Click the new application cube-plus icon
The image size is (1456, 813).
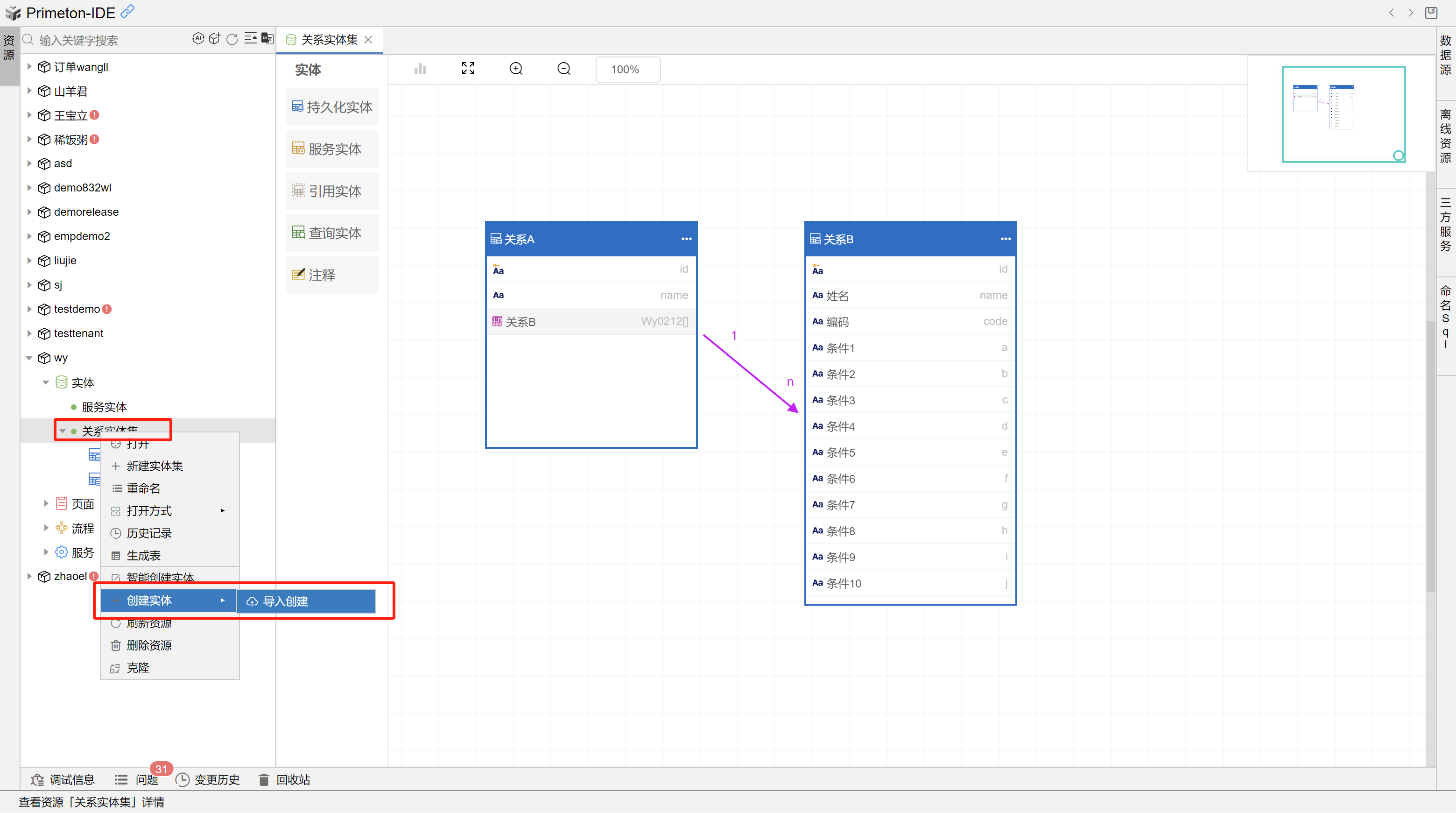pyautogui.click(x=214, y=38)
